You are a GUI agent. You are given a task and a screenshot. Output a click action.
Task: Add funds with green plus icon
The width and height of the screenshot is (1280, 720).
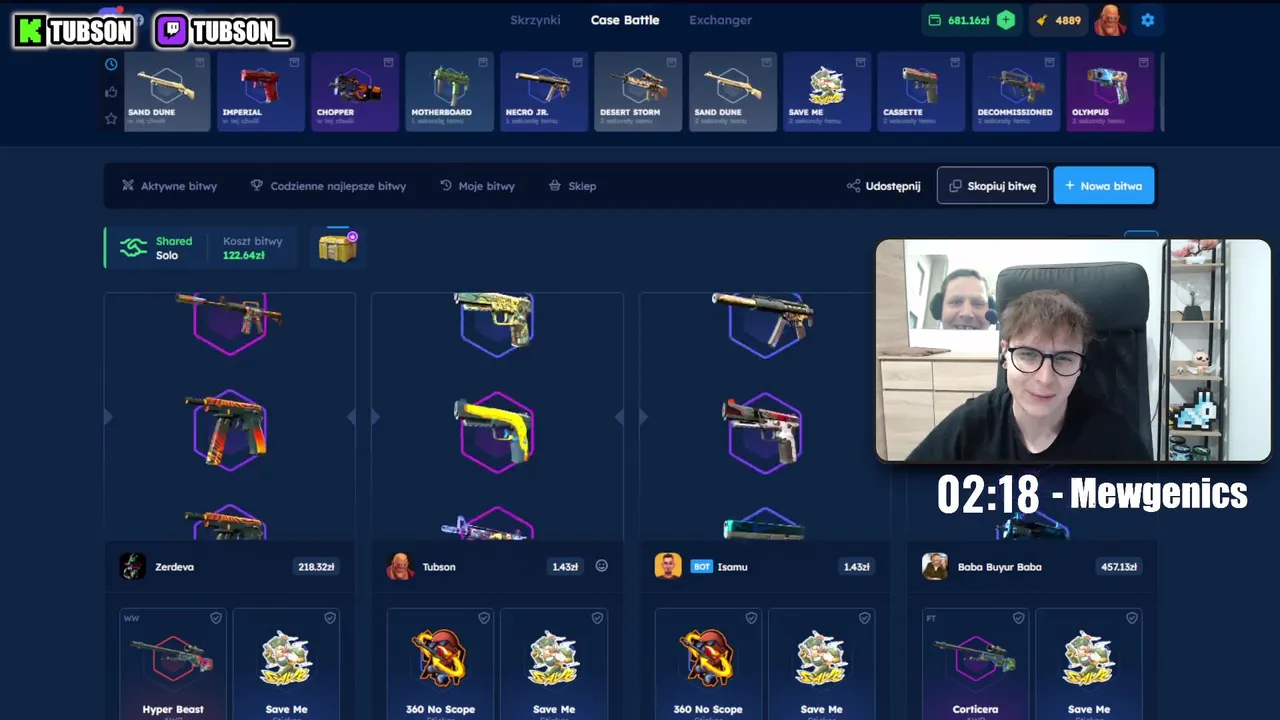coord(1006,20)
